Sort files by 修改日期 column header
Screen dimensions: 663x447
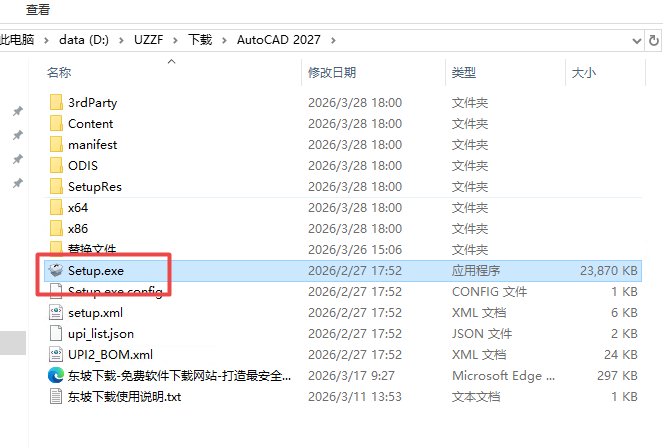(331, 73)
